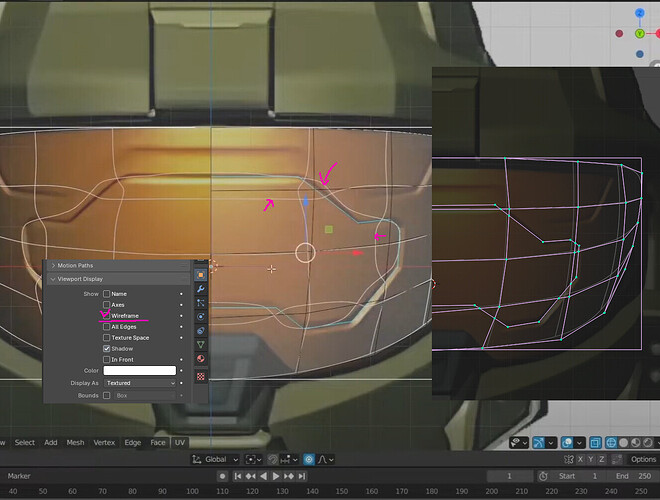Open the Display As Textured dropdown
660x500 pixels.
140,383
